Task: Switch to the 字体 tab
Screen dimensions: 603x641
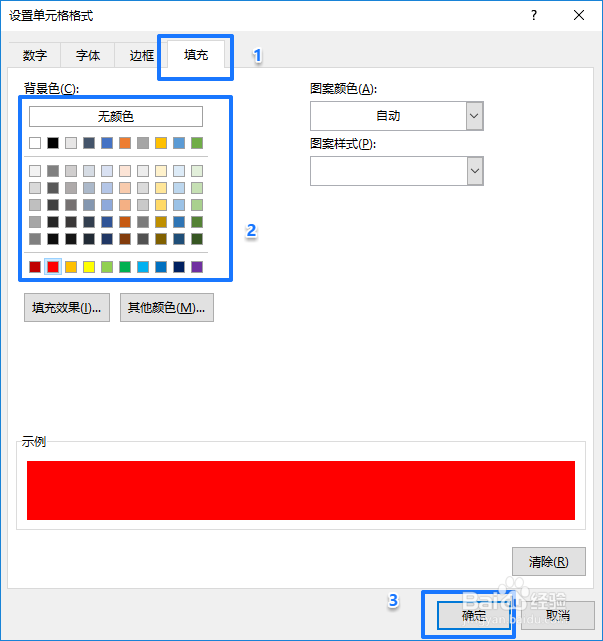Action: click(87, 55)
